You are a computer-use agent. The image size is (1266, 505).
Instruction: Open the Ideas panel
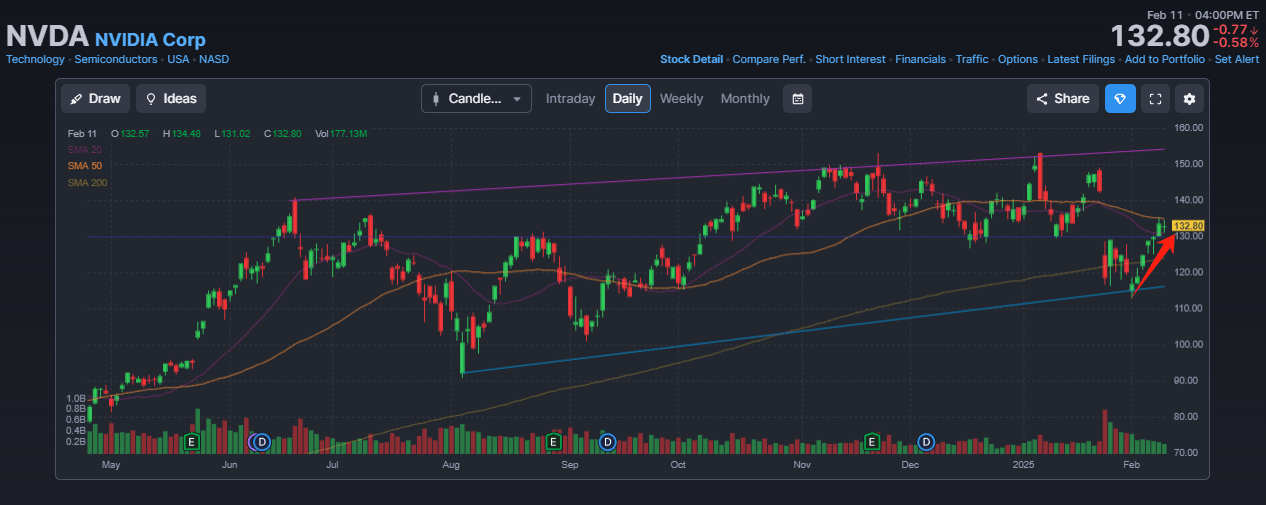pos(171,99)
